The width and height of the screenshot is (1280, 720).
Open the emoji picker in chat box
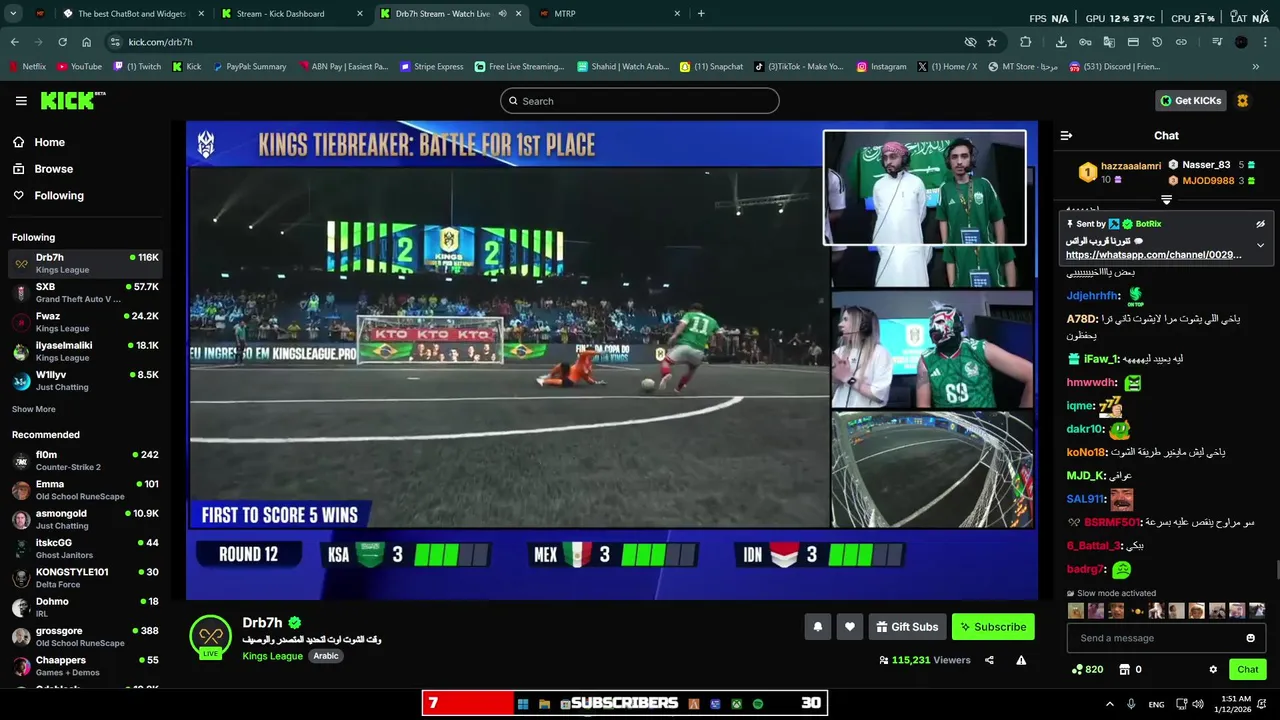(1250, 638)
